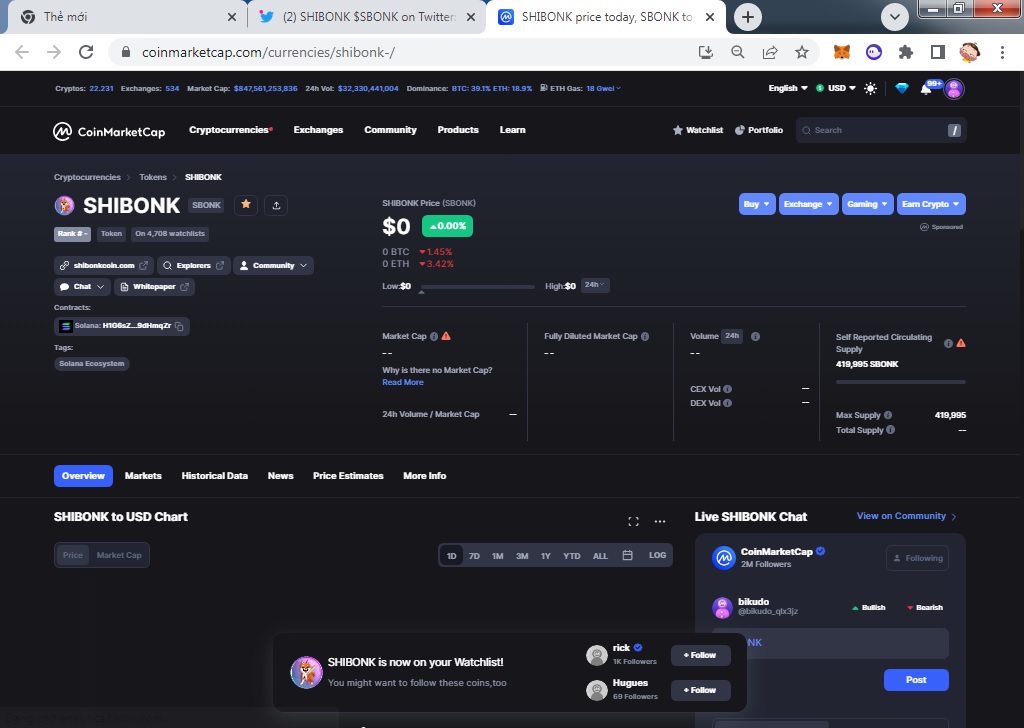Open Buy dropdown button
The image size is (1024, 728).
[757, 204]
